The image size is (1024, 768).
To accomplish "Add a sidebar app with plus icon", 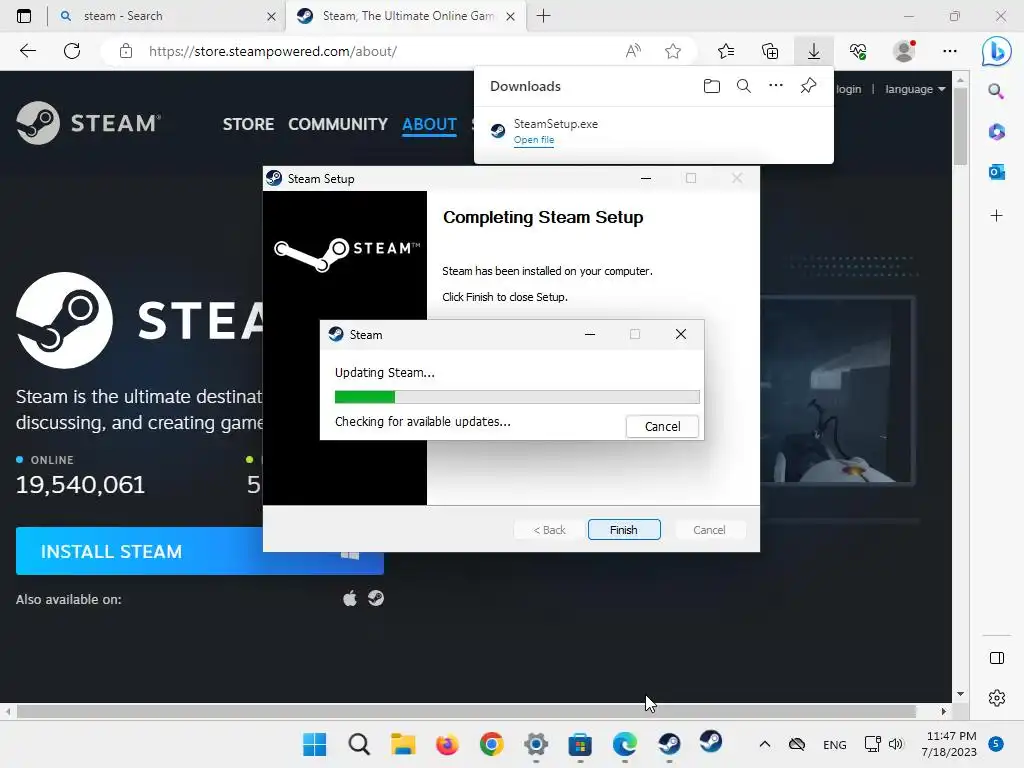I will point(997,216).
